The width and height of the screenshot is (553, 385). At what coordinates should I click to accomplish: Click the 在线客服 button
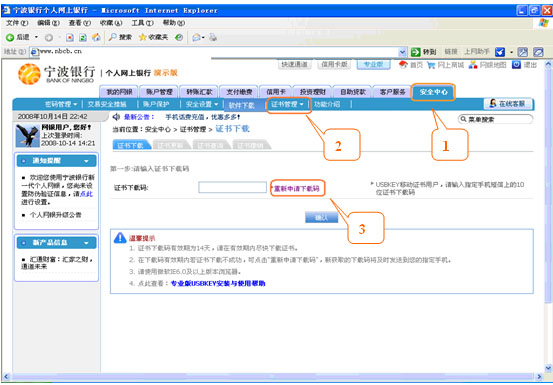[x=508, y=104]
